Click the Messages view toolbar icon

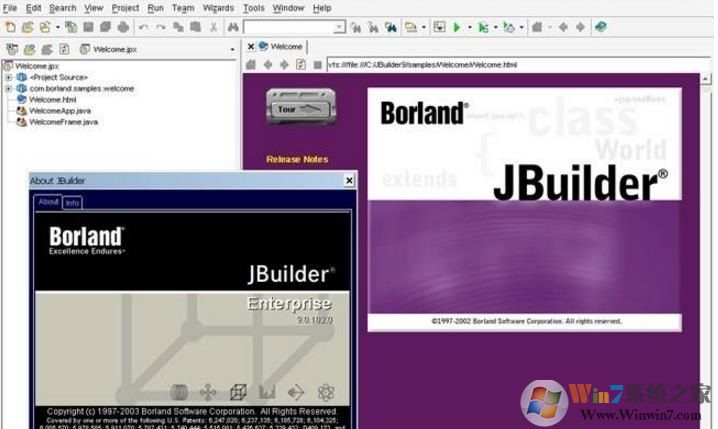(411, 27)
